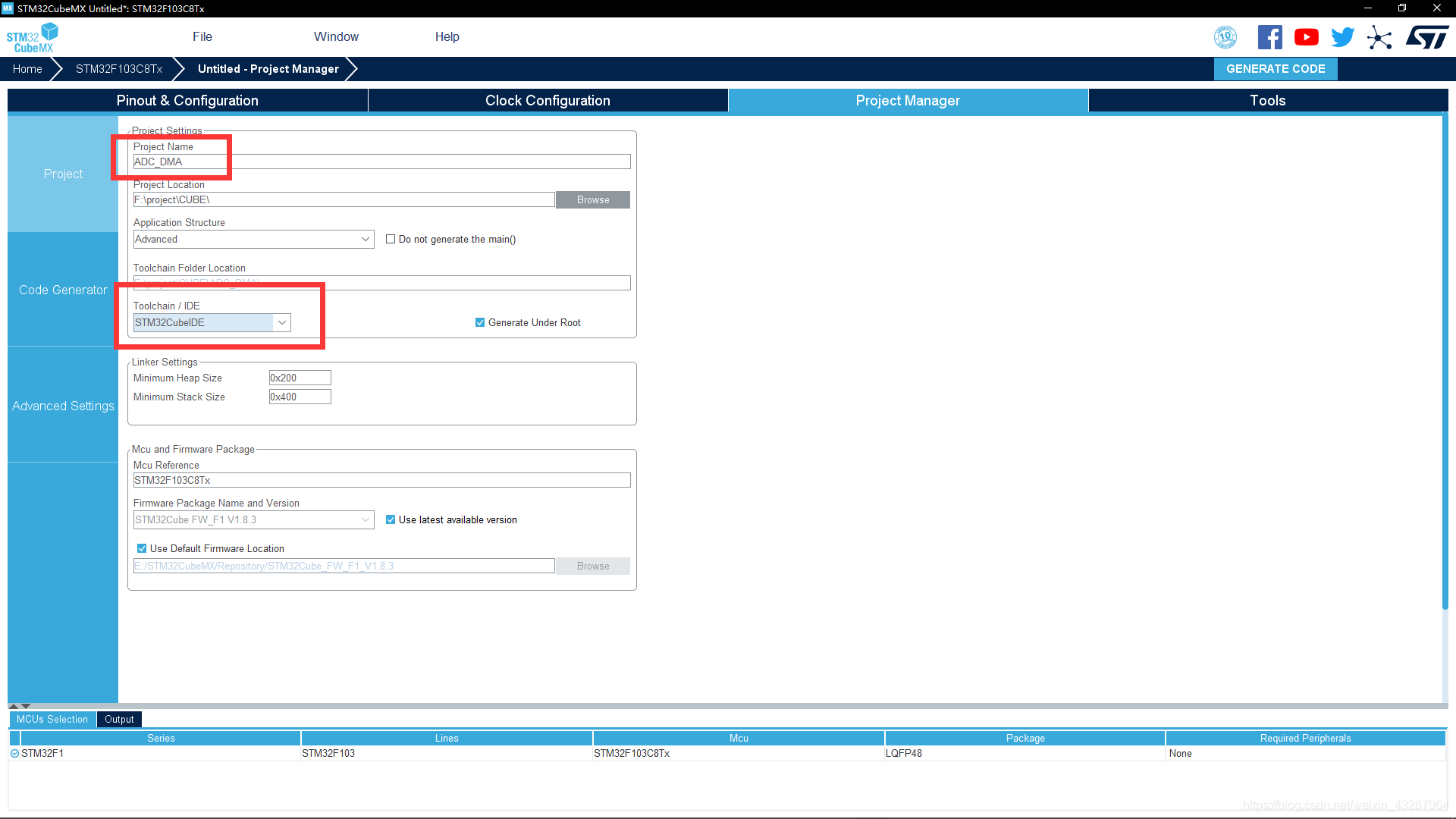Select Toolchain / IDE dropdown
This screenshot has width=1456, height=819.
pos(211,322)
